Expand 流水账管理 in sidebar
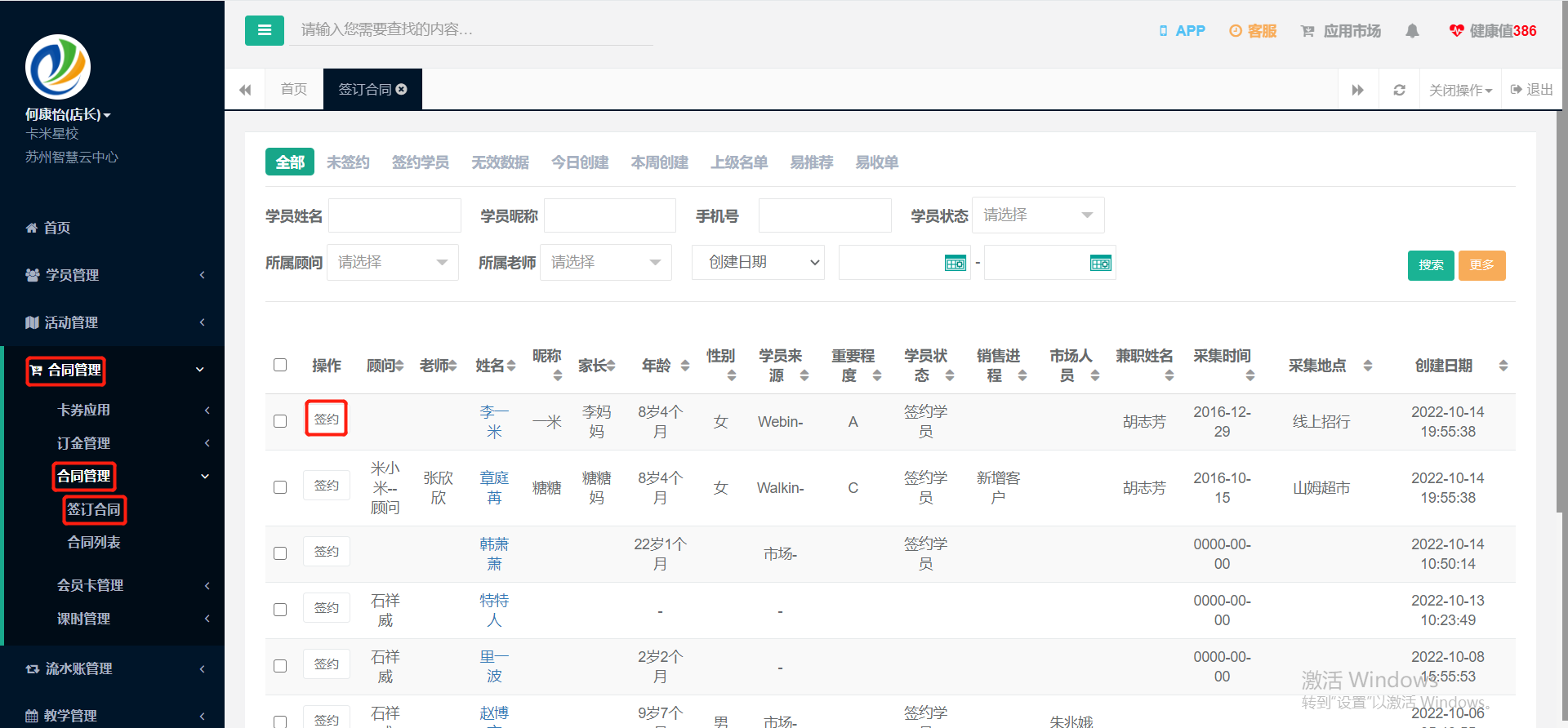The image size is (1568, 728). pos(113,668)
